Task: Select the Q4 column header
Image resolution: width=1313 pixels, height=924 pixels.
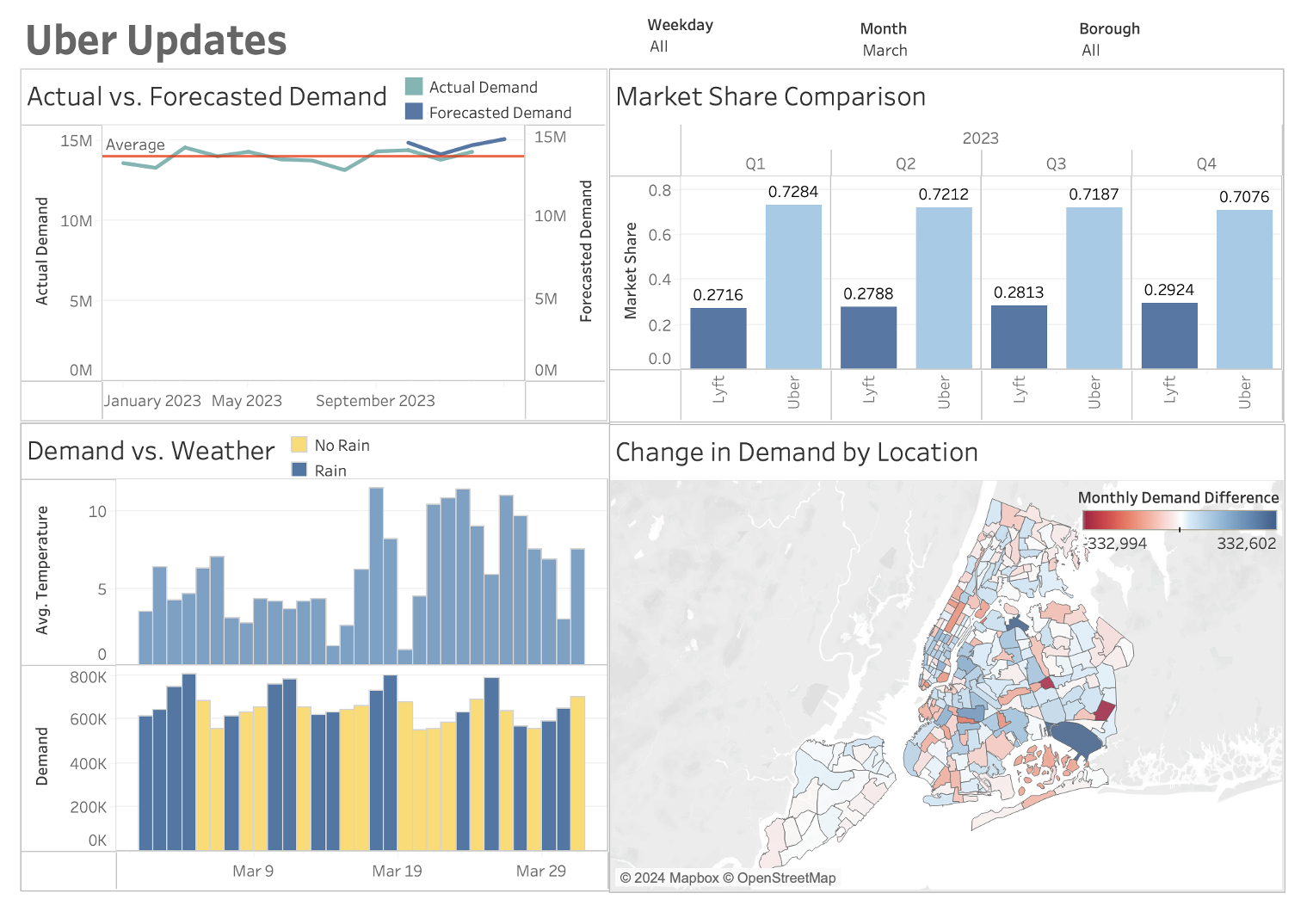Action: point(1206,163)
